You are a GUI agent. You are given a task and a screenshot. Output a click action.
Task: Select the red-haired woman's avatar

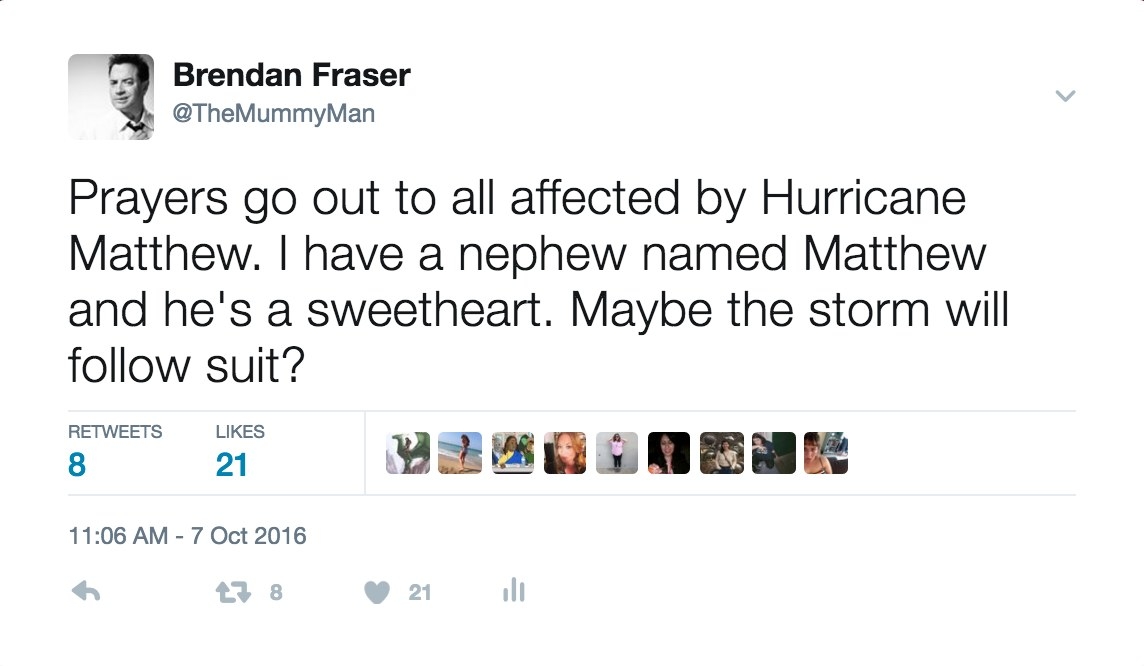coord(565,453)
